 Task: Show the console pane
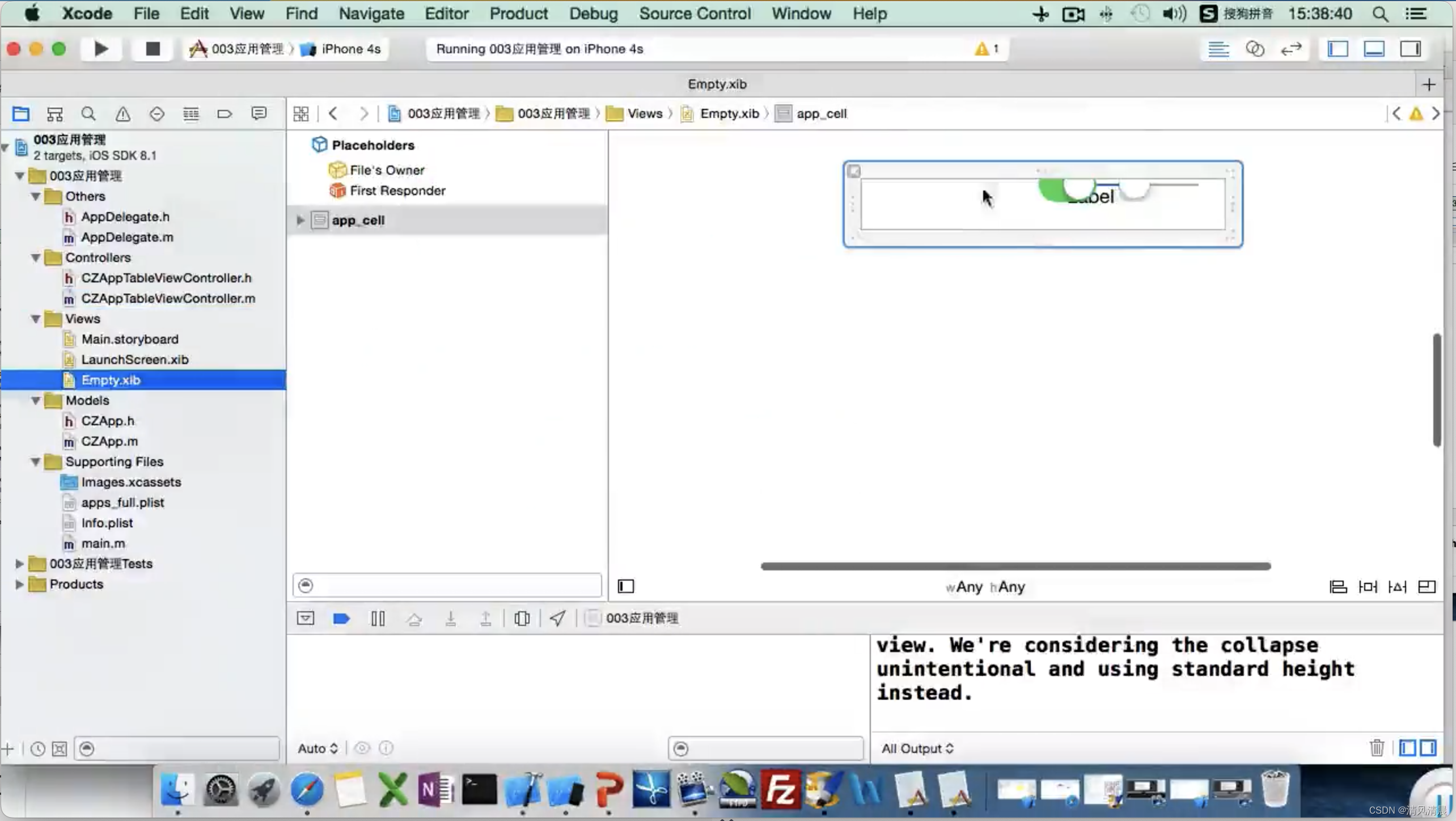pos(1428,748)
